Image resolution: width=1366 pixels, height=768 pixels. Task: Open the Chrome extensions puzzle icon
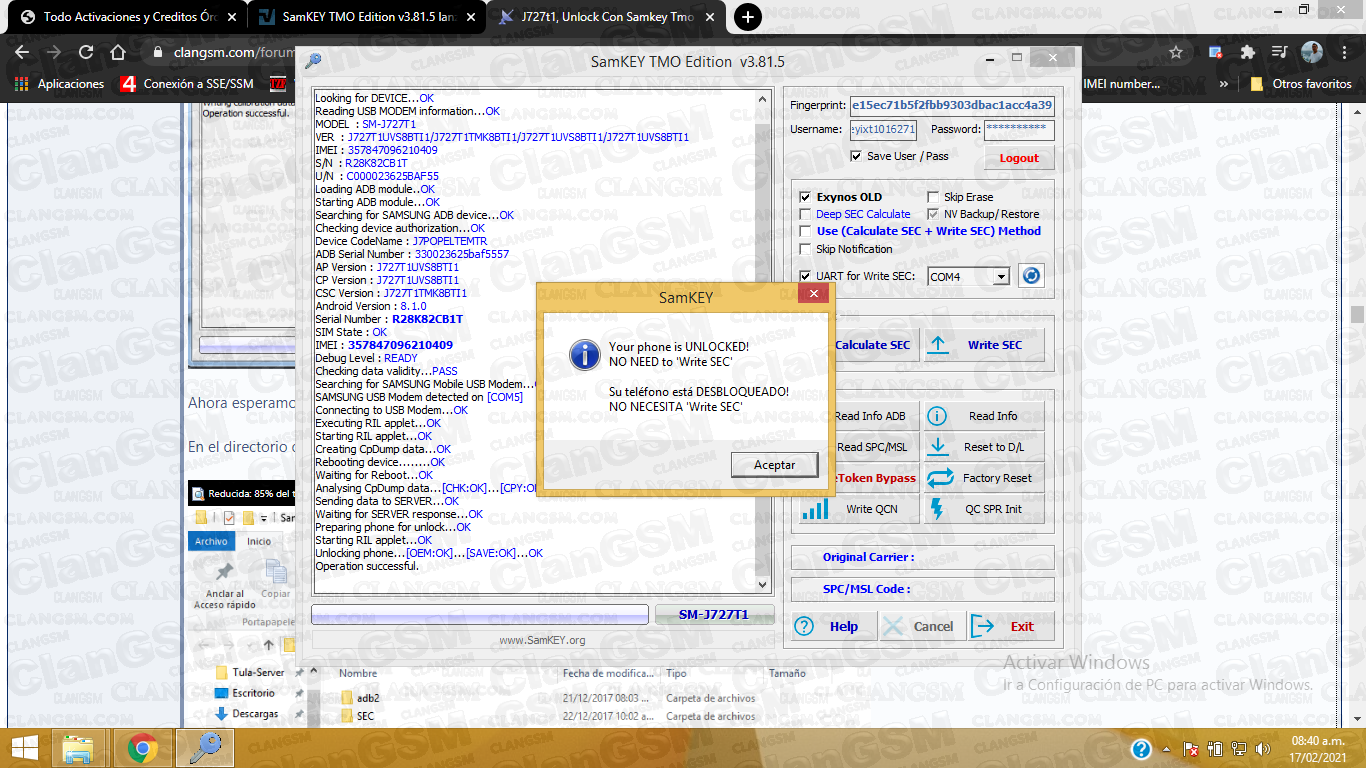tap(1247, 52)
